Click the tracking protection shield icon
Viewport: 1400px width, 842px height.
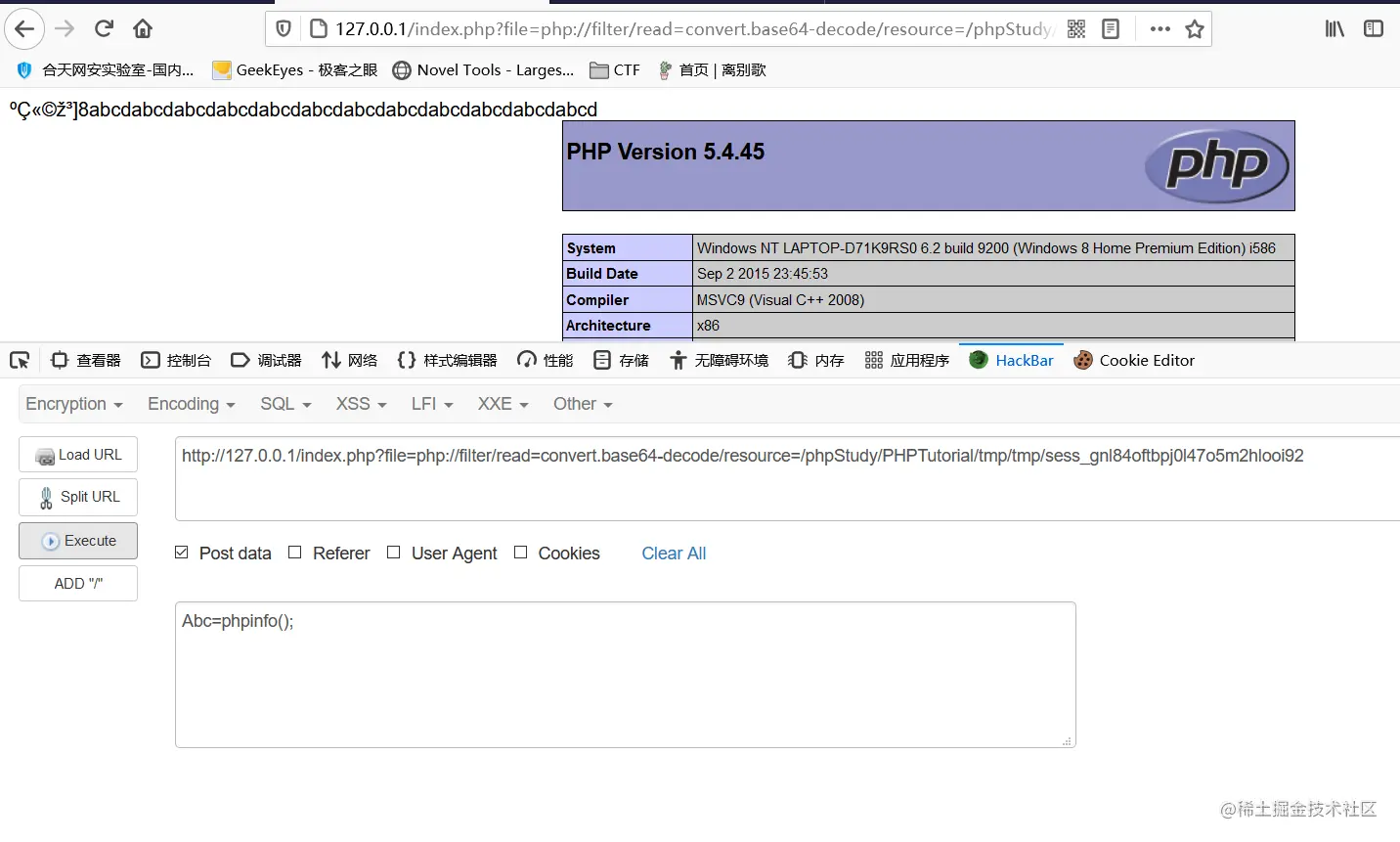[284, 29]
